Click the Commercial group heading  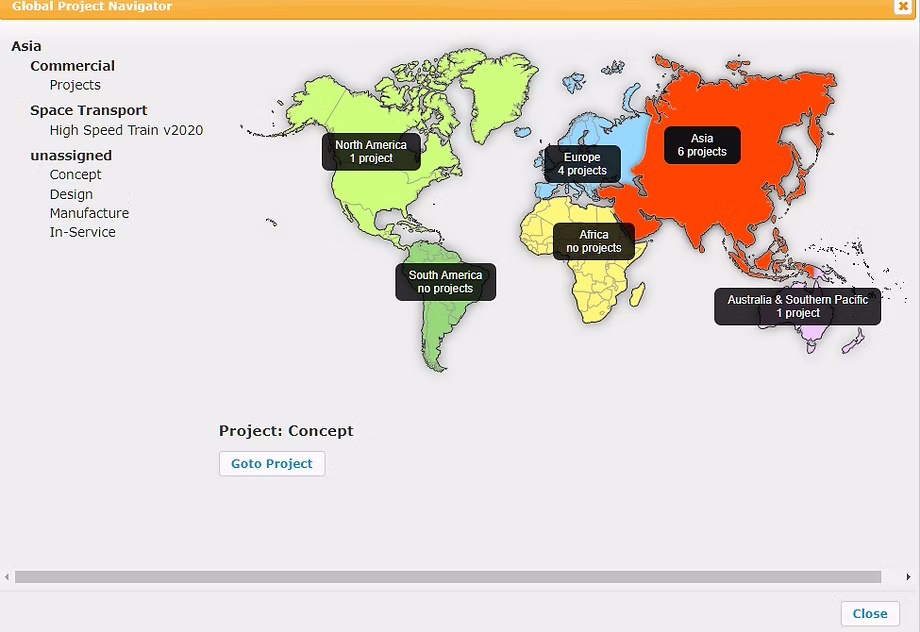[72, 66]
